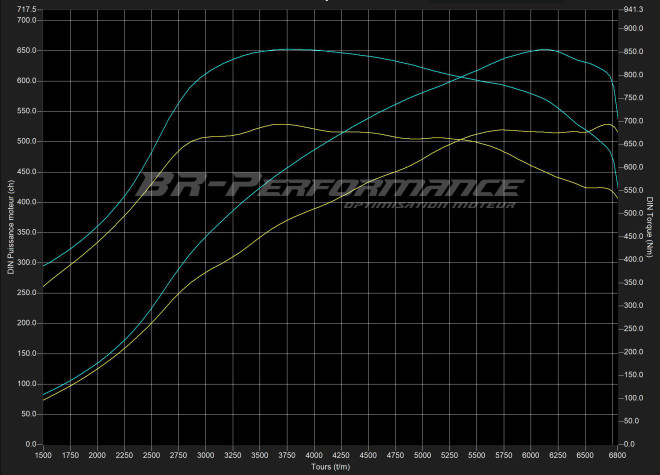660x475 pixels.
Task: Select the 4000 label on the RPM axis
Action: [314, 454]
